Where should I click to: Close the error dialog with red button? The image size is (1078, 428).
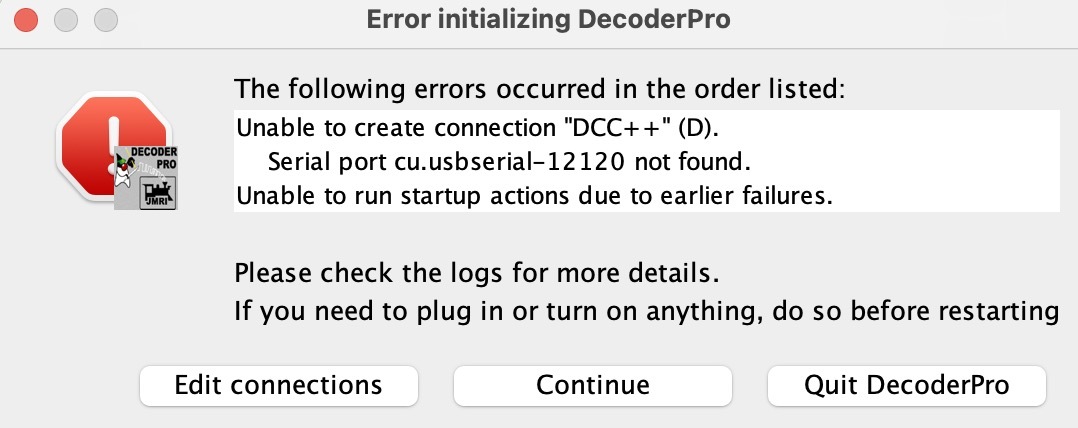click(26, 21)
